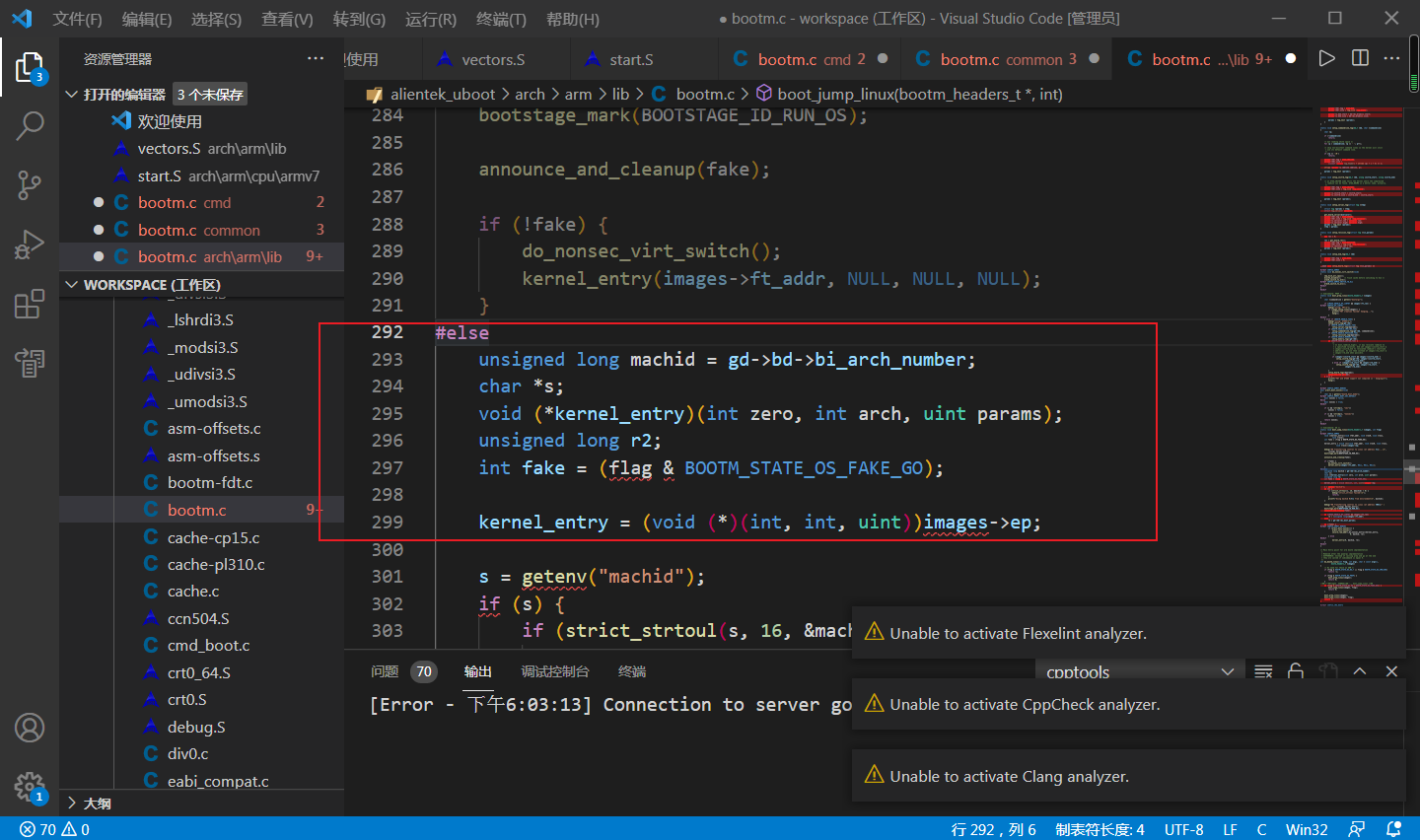Viewport: 1420px width, 840px height.
Task: Click alientek_uboot breadcrumb
Action: click(442, 94)
